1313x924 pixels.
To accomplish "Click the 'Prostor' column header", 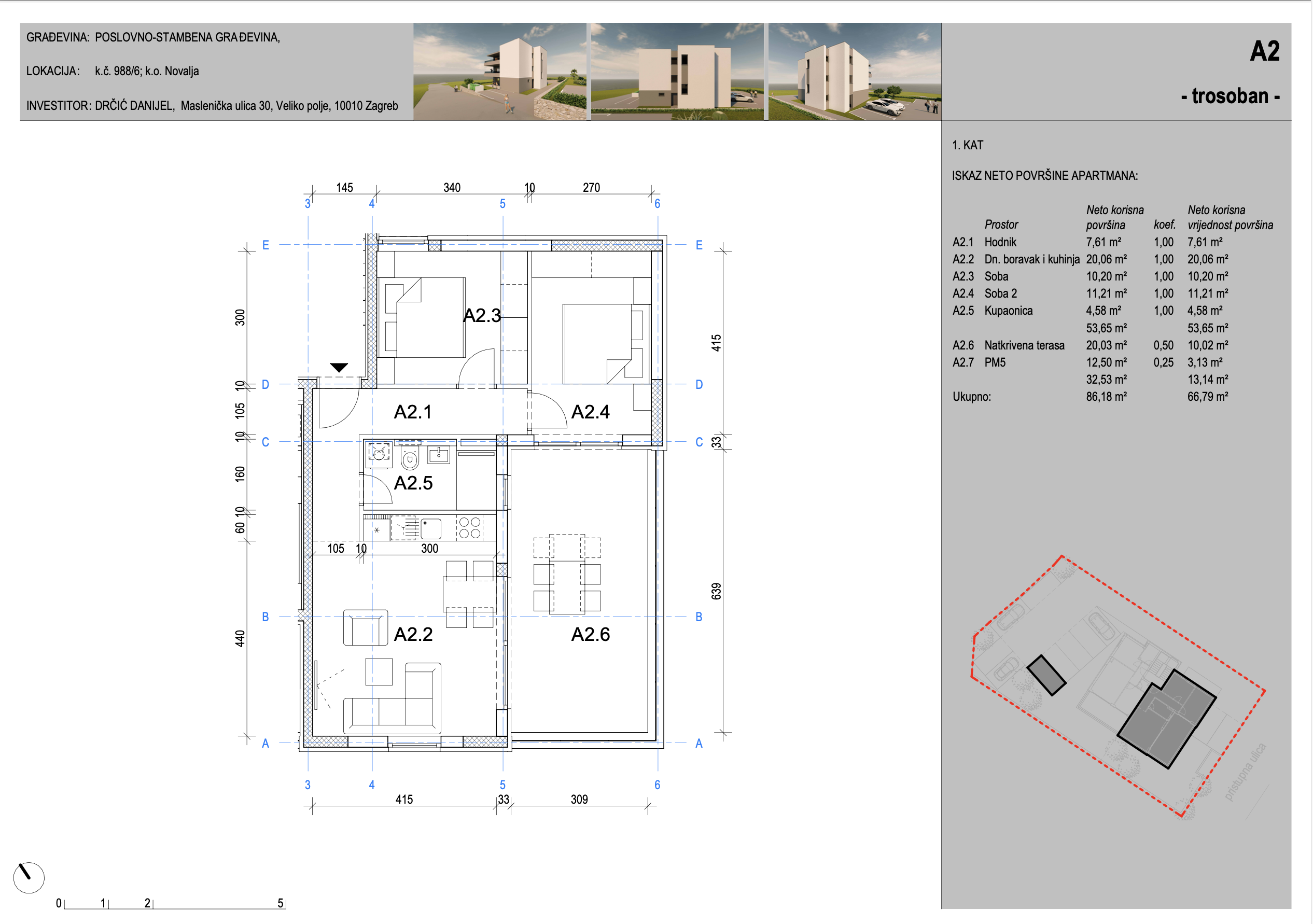I will 1001,224.
